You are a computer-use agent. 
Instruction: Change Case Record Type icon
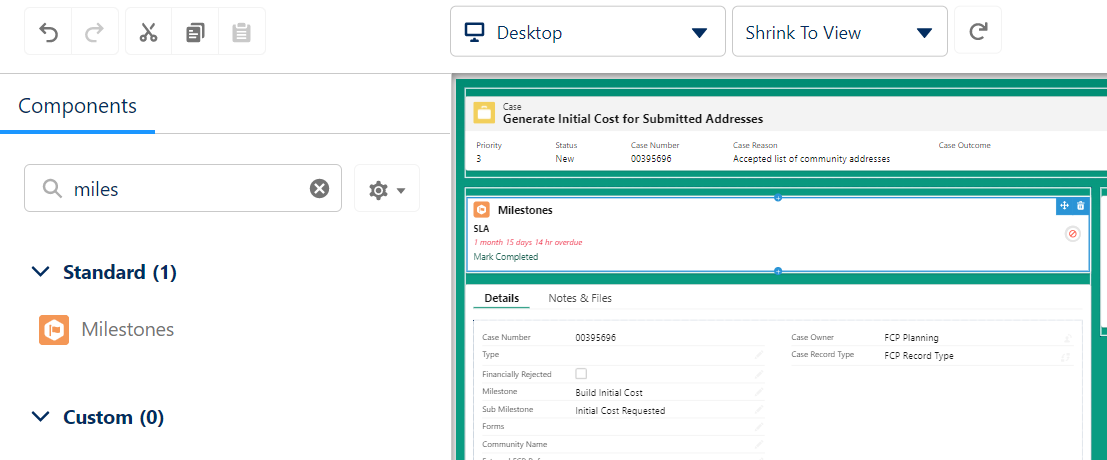1067,357
